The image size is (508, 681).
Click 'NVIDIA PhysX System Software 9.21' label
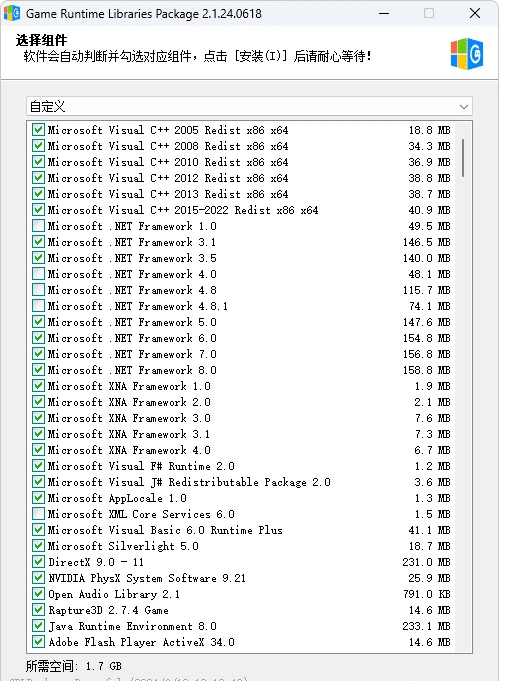click(147, 579)
